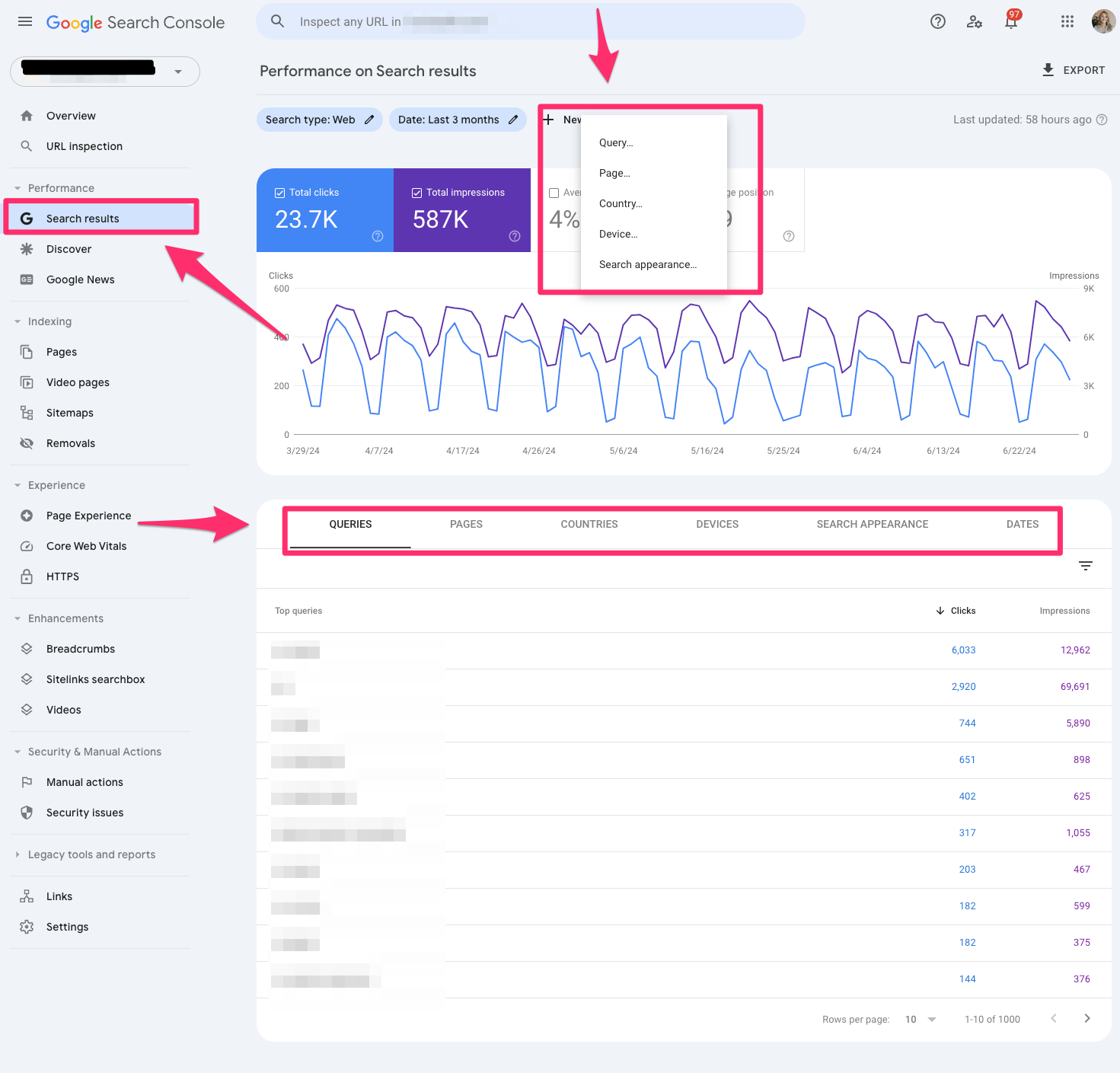Viewport: 1120px width, 1073px height.
Task: Choose Page… from filter menu
Action: (654, 173)
